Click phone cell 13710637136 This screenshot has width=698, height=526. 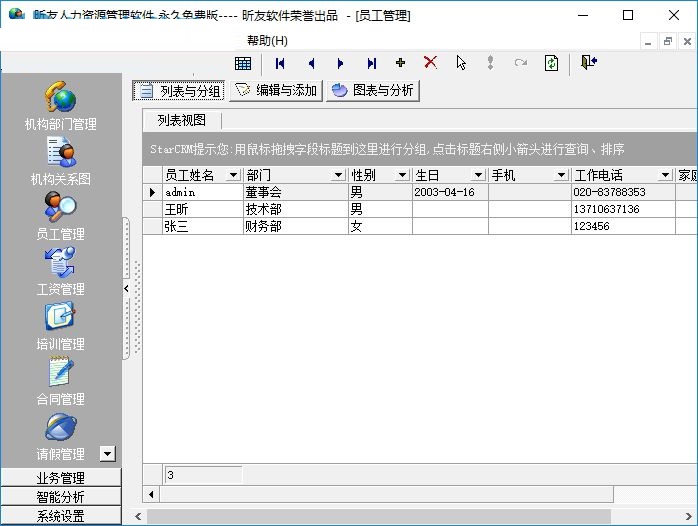coord(623,209)
